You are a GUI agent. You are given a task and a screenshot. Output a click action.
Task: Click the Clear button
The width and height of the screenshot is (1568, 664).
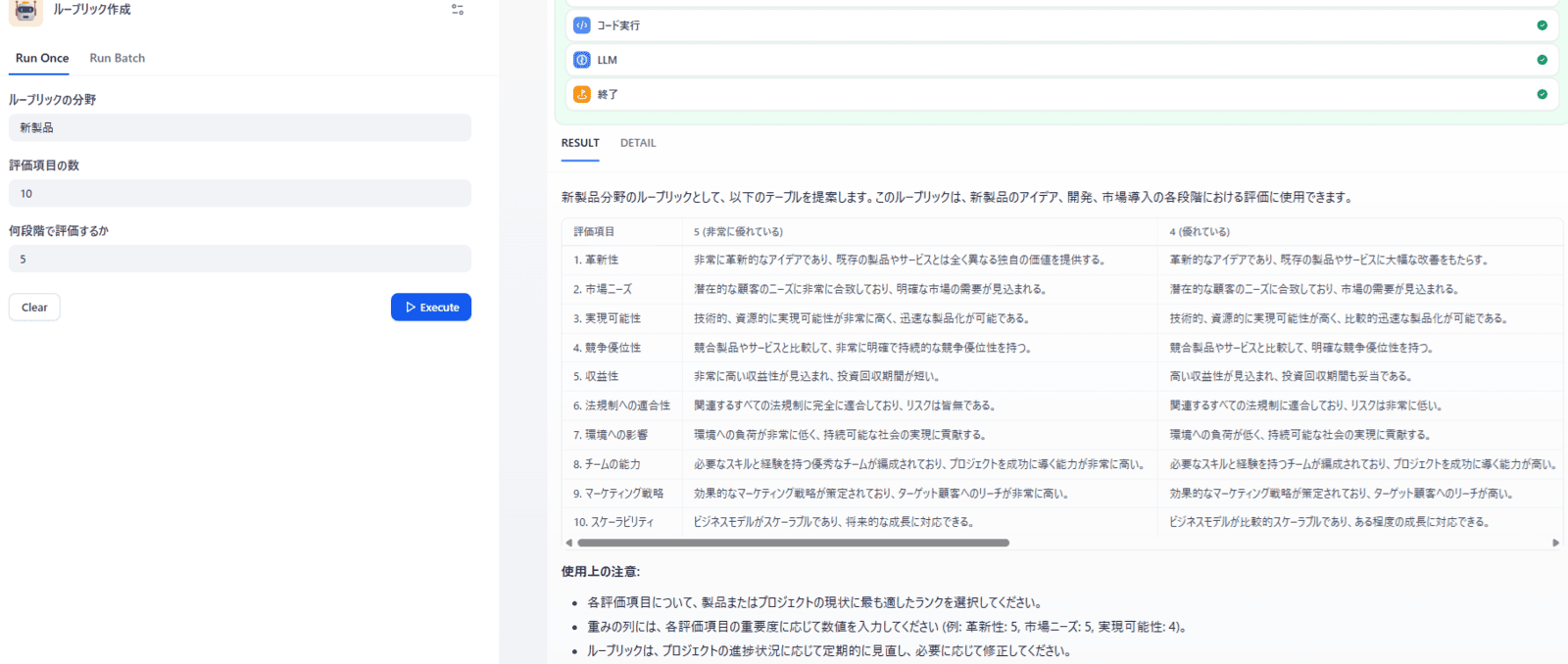click(x=34, y=308)
